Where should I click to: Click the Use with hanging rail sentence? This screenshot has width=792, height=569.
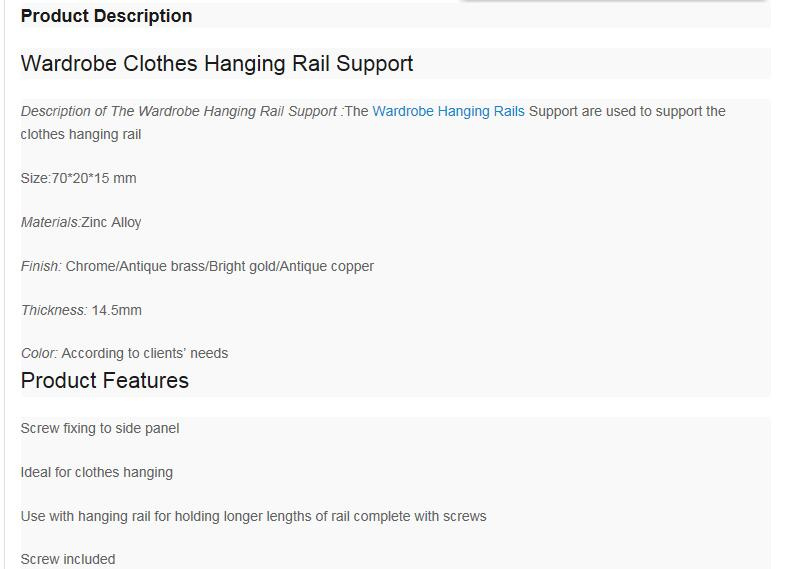coord(254,516)
